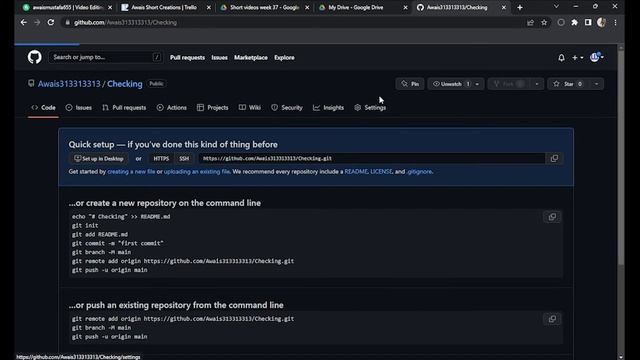Close the Short videos week 37 tab
This screenshot has width=640, height=360.
(x=307, y=7)
